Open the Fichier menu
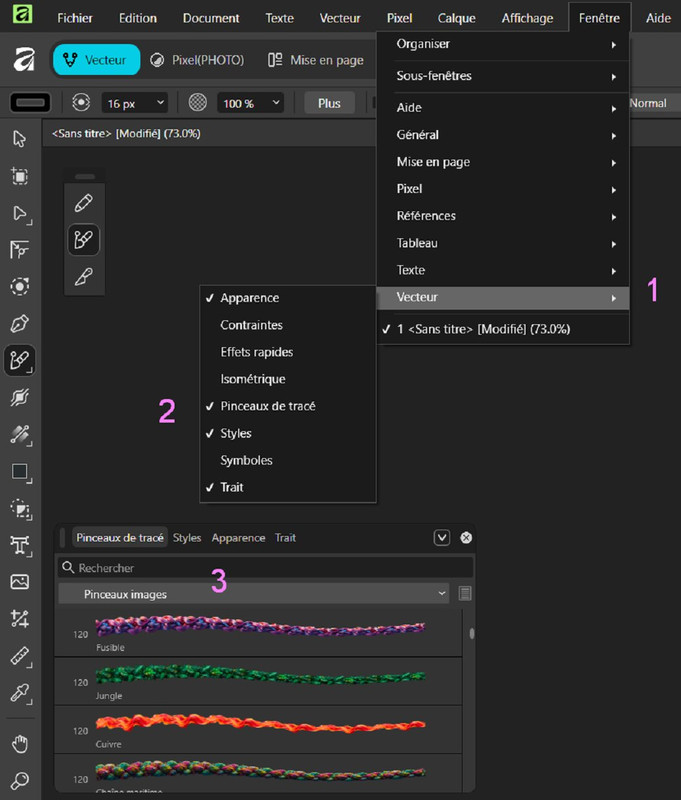 coord(75,18)
